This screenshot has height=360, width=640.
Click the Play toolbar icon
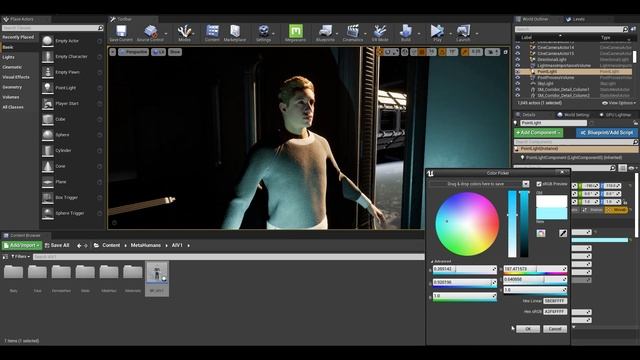437,33
